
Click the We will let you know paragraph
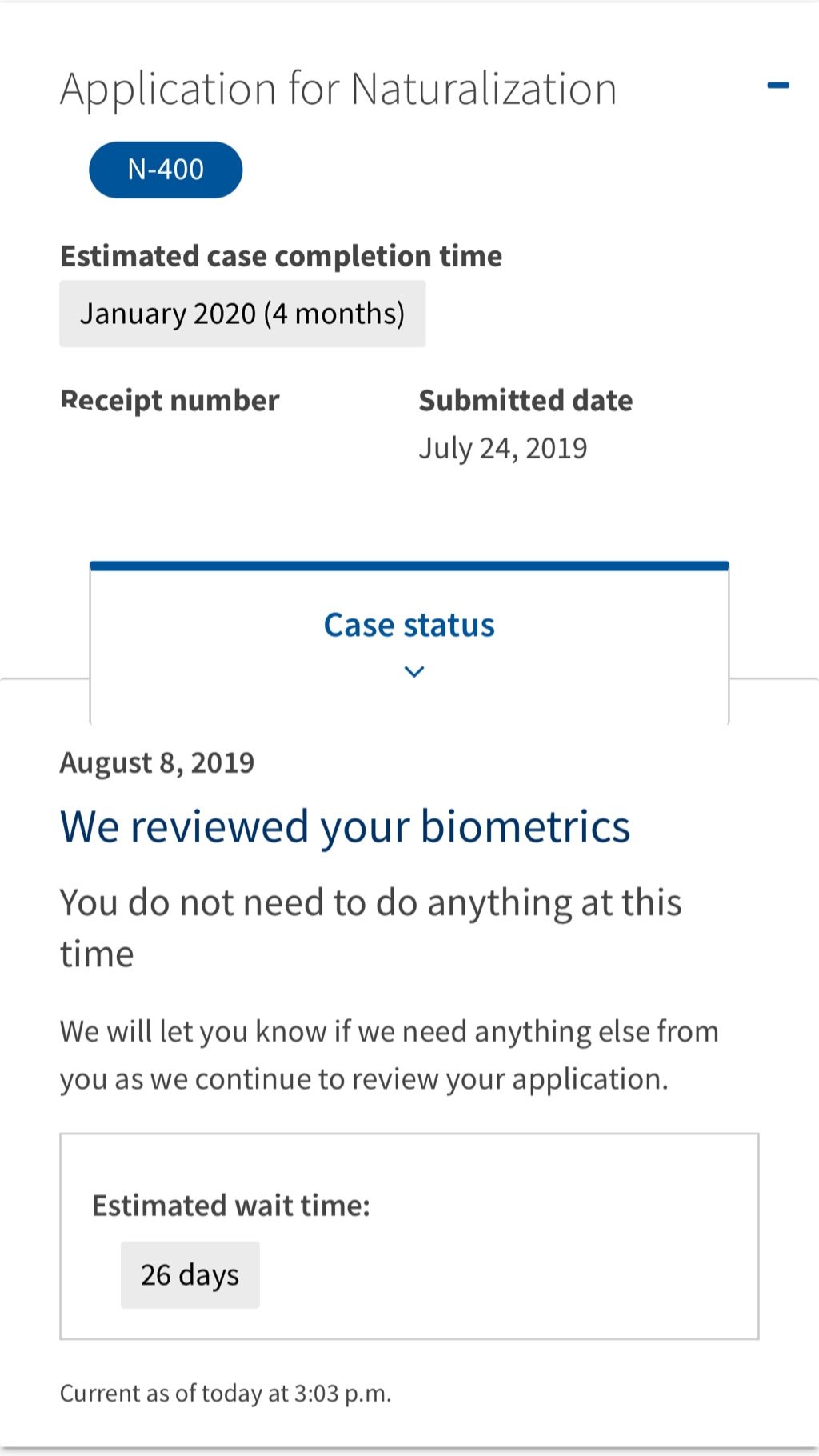[390, 1055]
